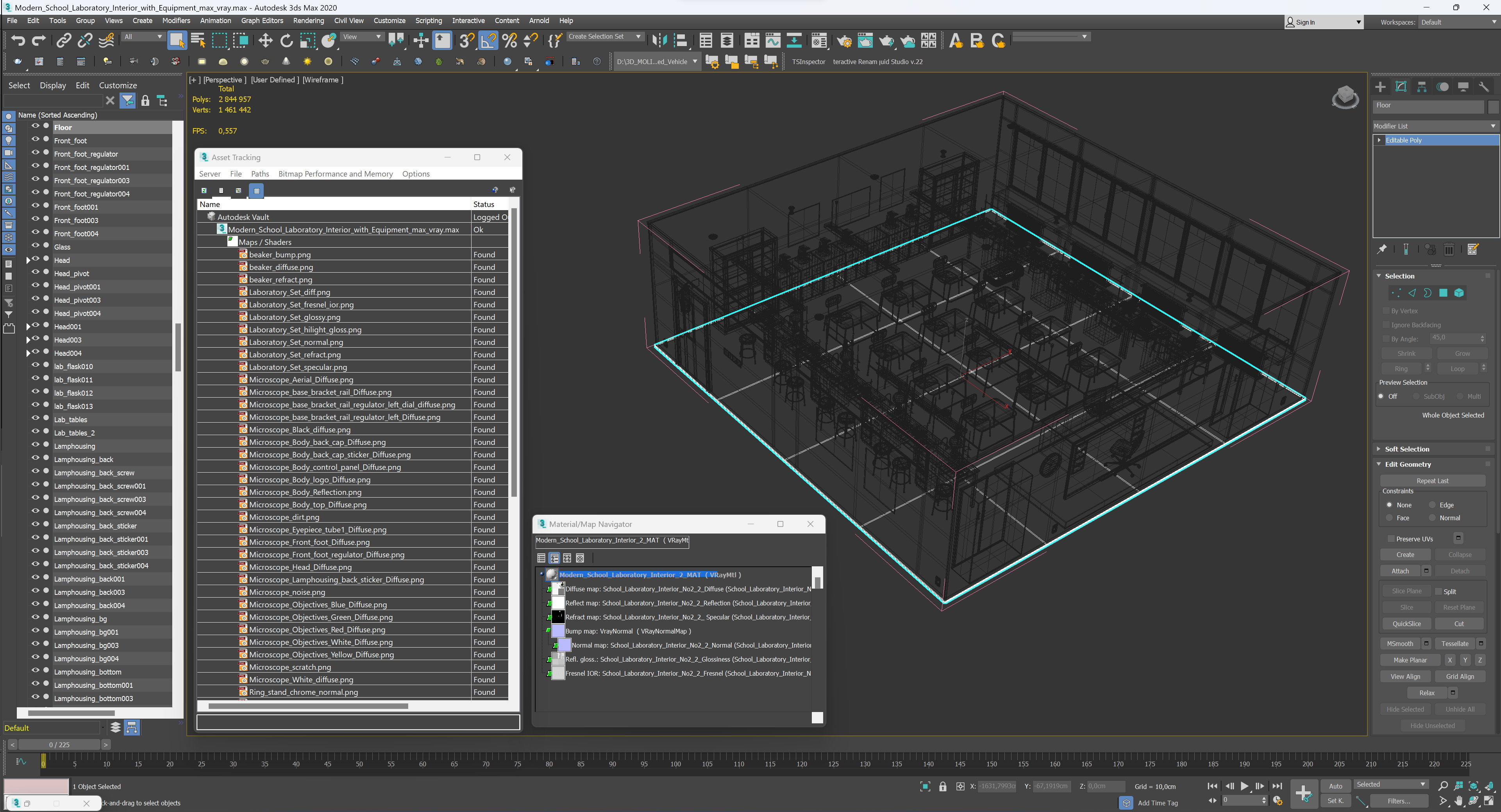
Task: Choose the Select and Move tool
Action: (265, 40)
